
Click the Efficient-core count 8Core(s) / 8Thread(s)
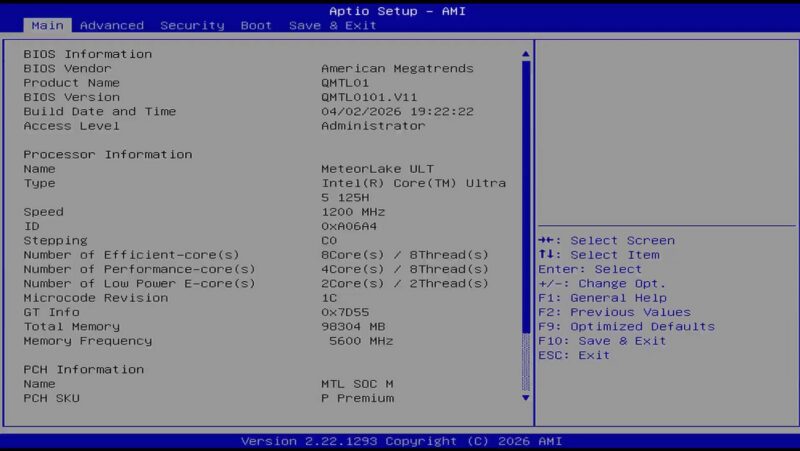click(x=405, y=255)
